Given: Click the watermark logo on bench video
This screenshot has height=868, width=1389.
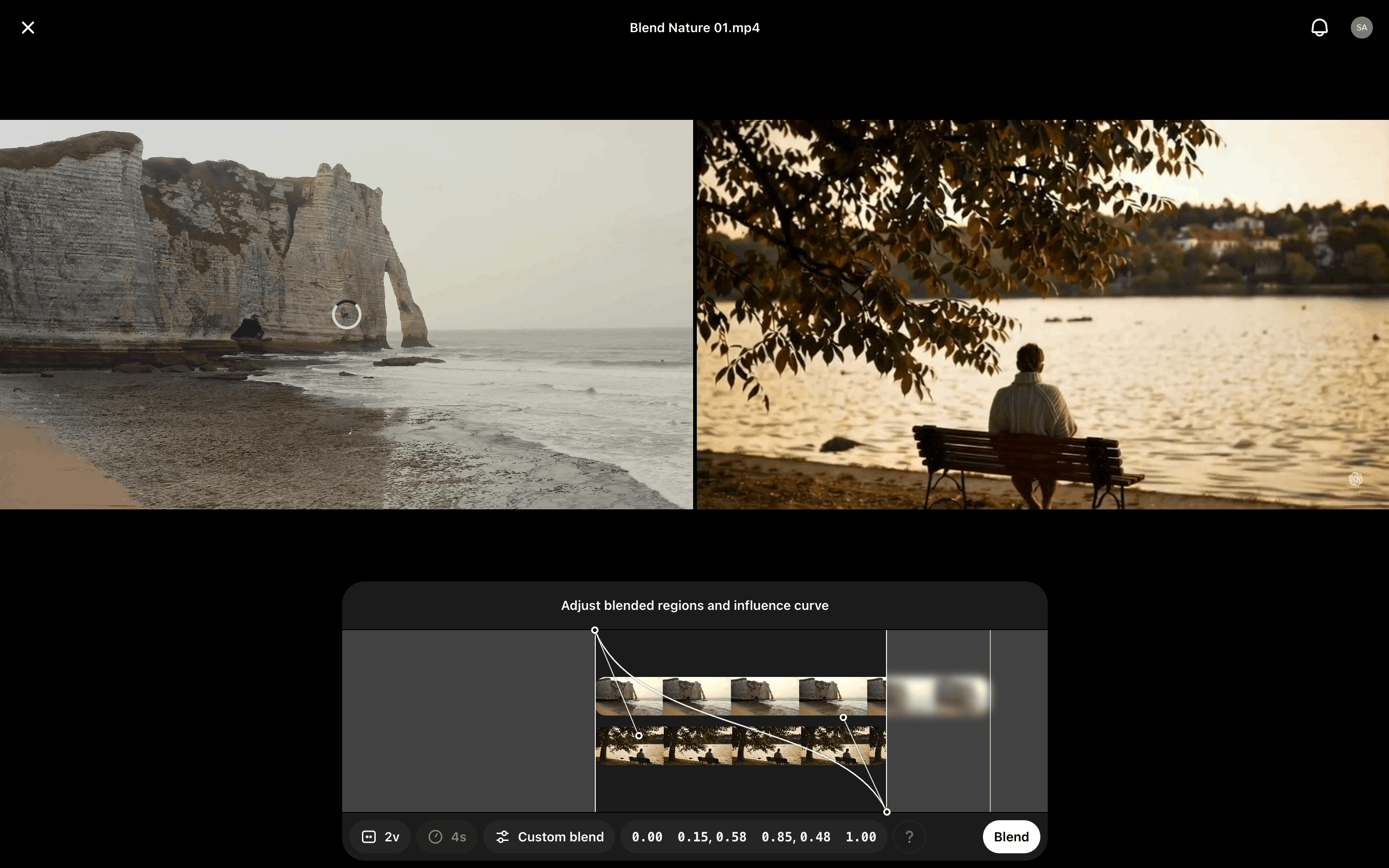Looking at the screenshot, I should click(1356, 479).
